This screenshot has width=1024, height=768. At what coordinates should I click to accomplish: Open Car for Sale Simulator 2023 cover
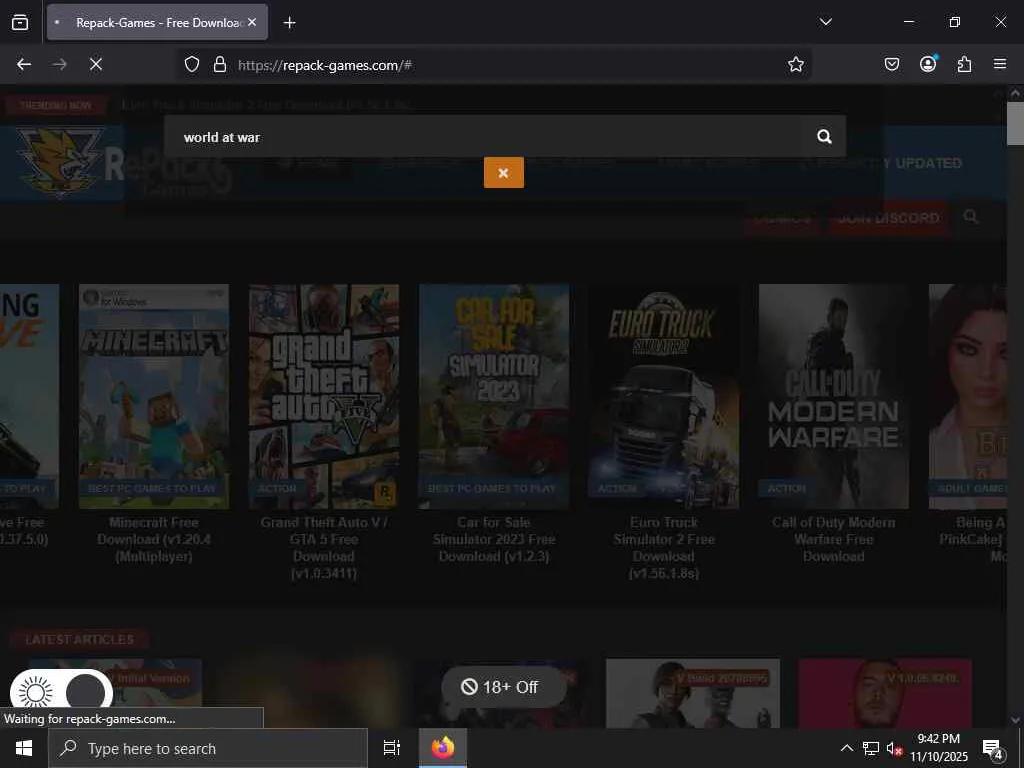coord(494,396)
